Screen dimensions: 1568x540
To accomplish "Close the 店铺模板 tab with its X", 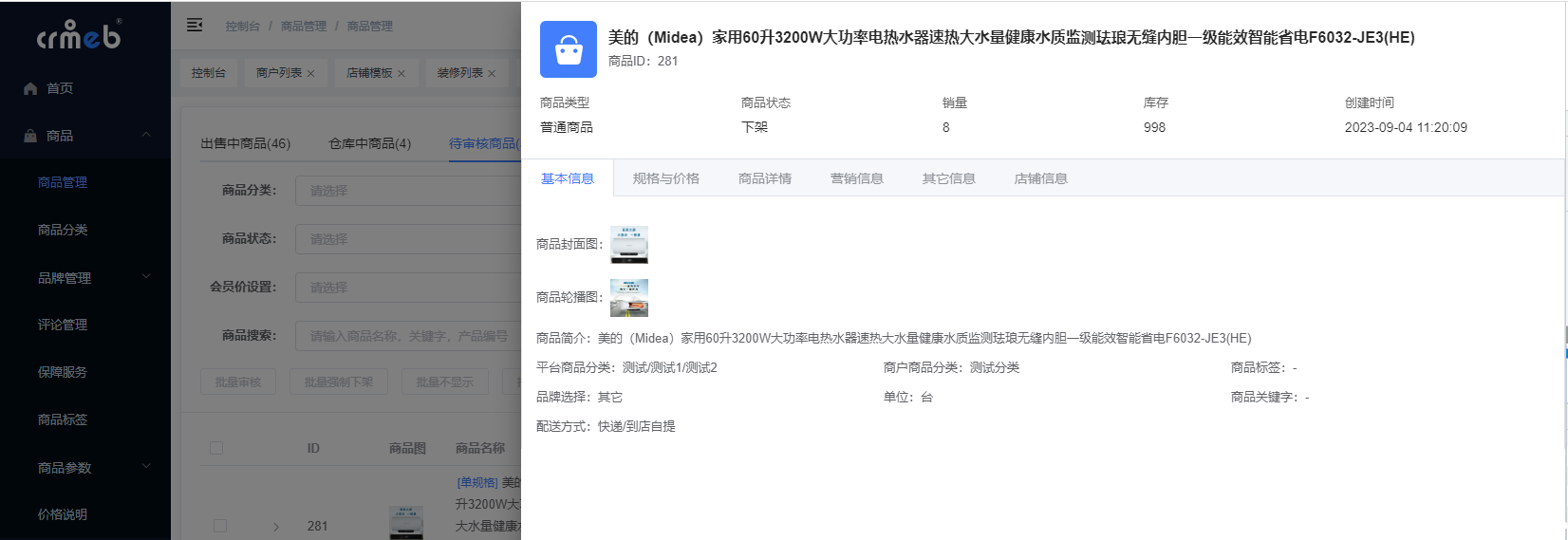I will click(401, 73).
